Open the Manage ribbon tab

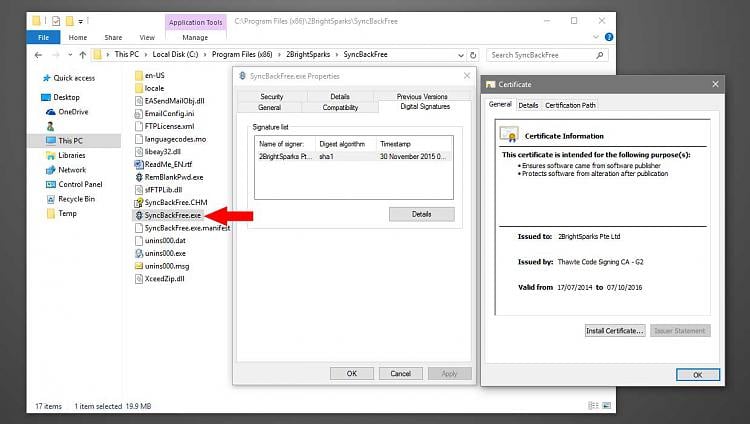195,37
